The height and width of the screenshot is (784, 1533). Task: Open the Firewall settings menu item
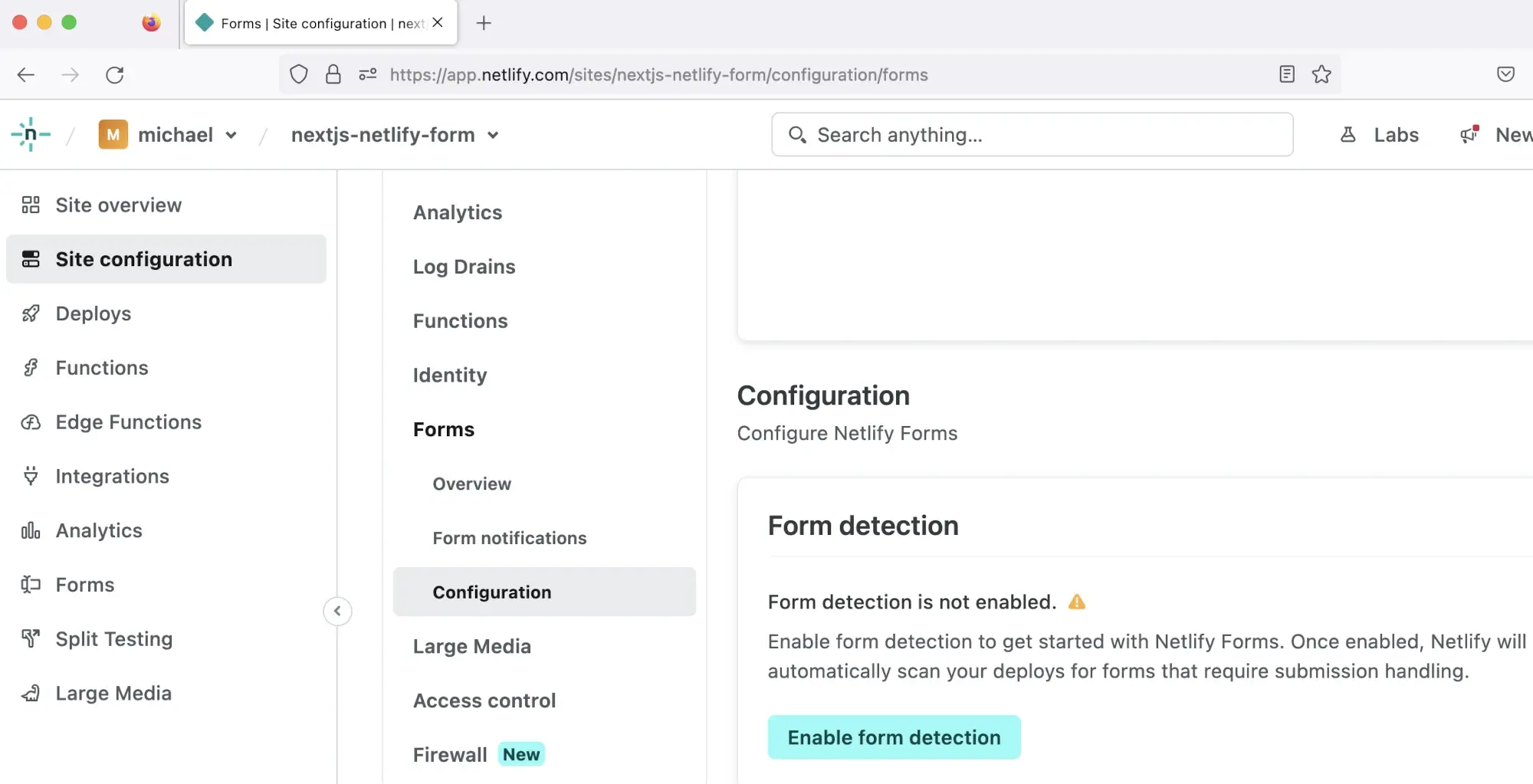[450, 754]
